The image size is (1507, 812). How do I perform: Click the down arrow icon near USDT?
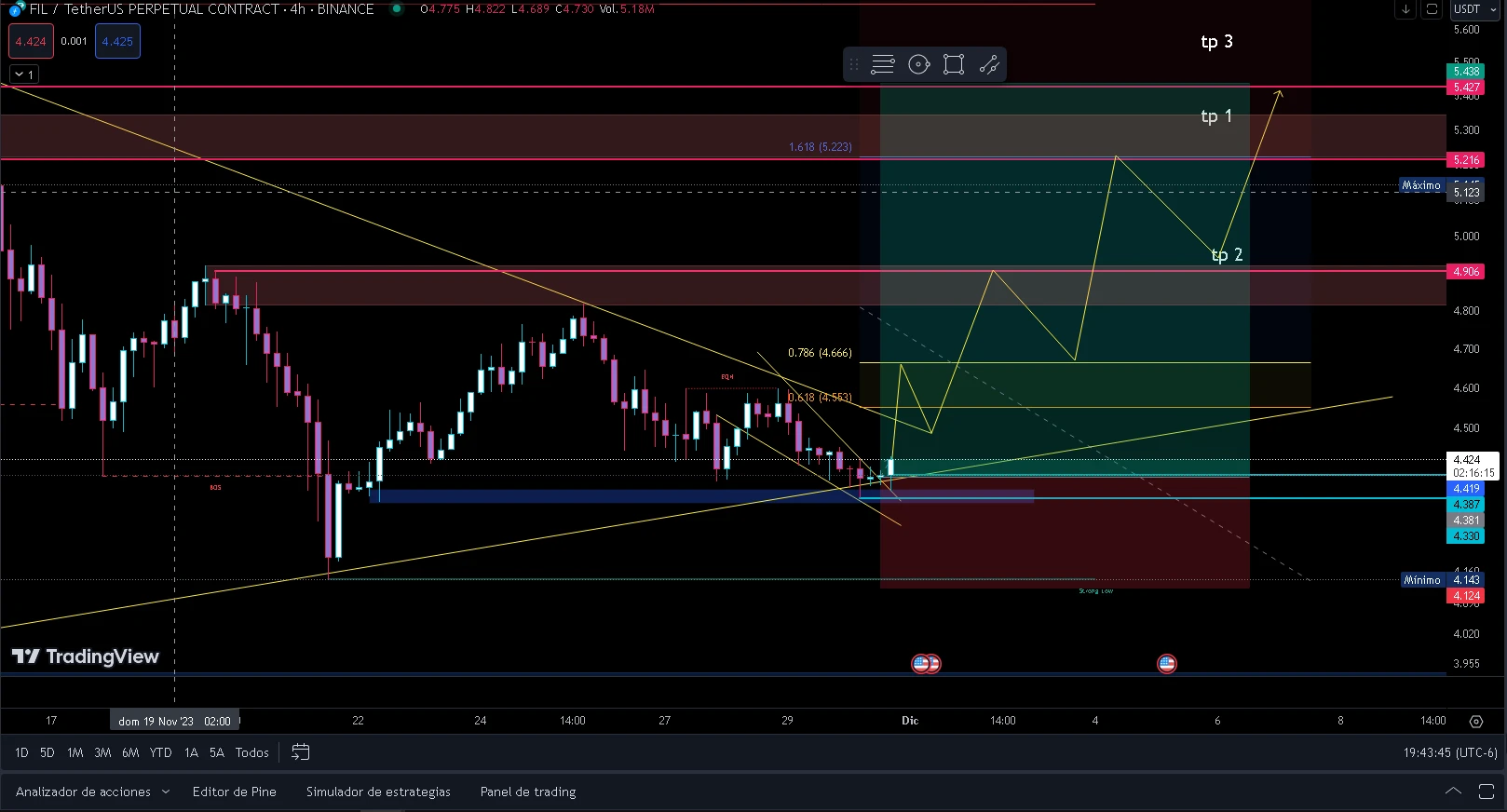tap(1405, 9)
